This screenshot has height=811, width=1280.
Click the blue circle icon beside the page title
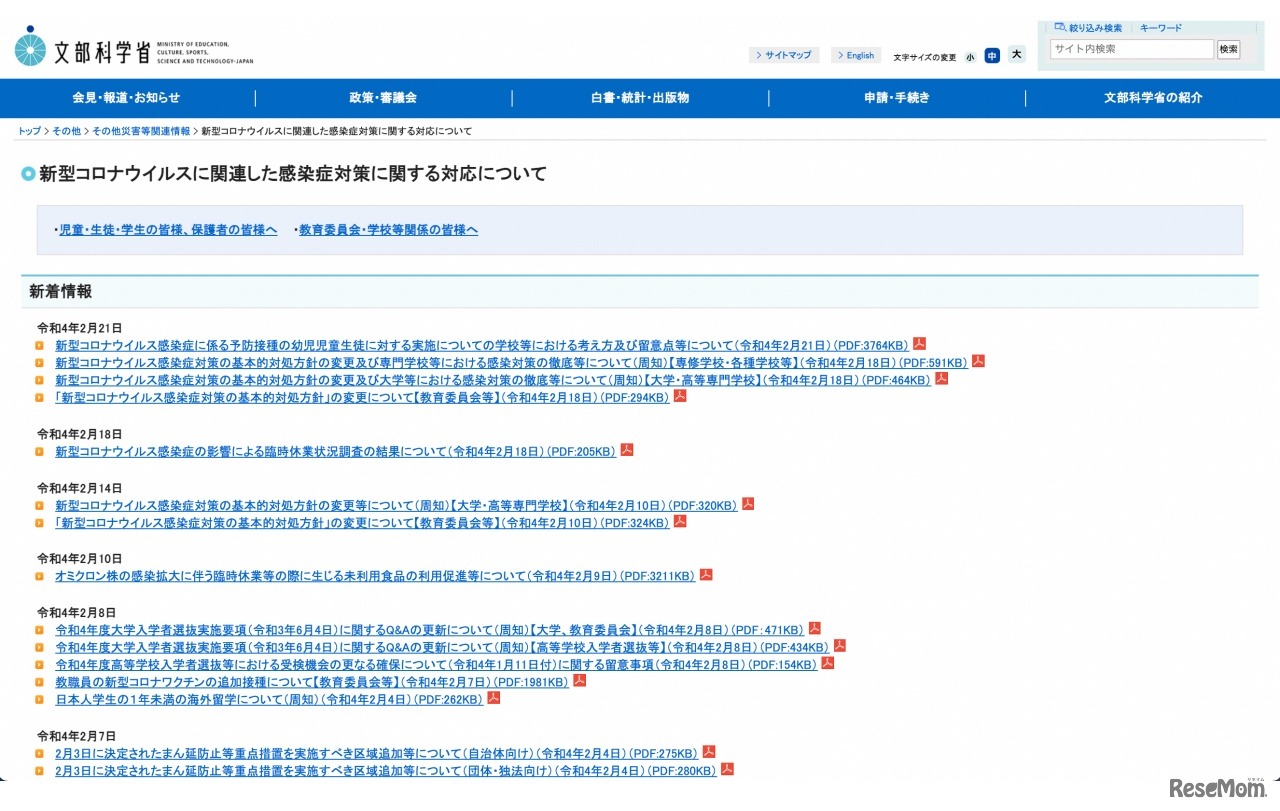(x=28, y=173)
